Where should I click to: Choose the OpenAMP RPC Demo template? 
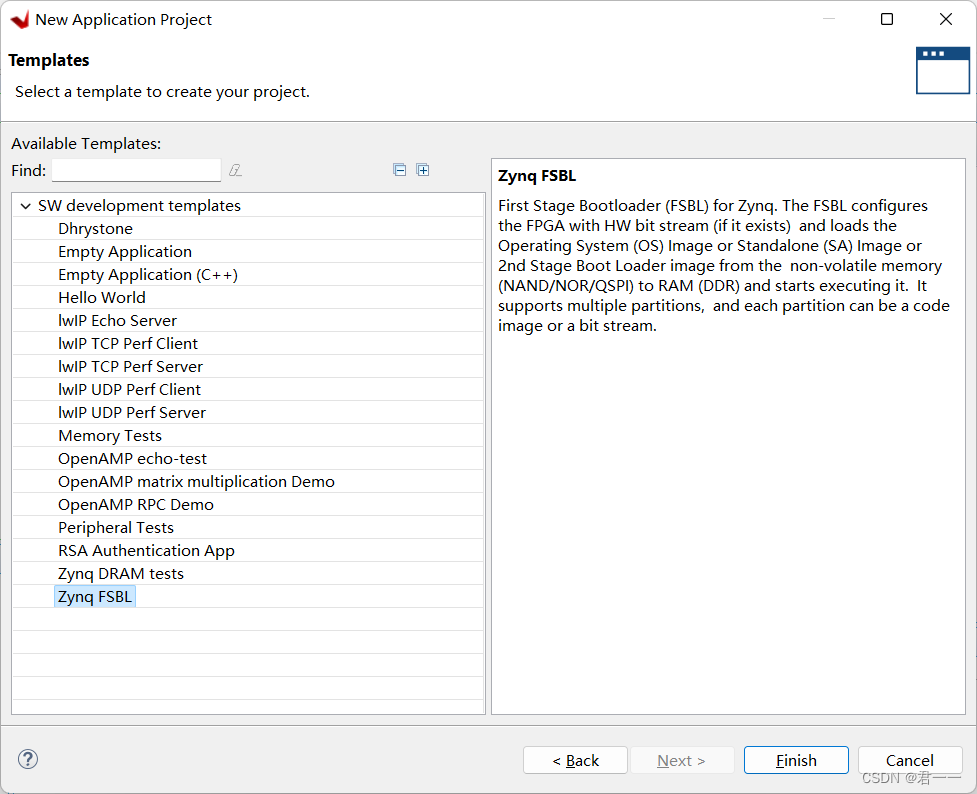136,505
